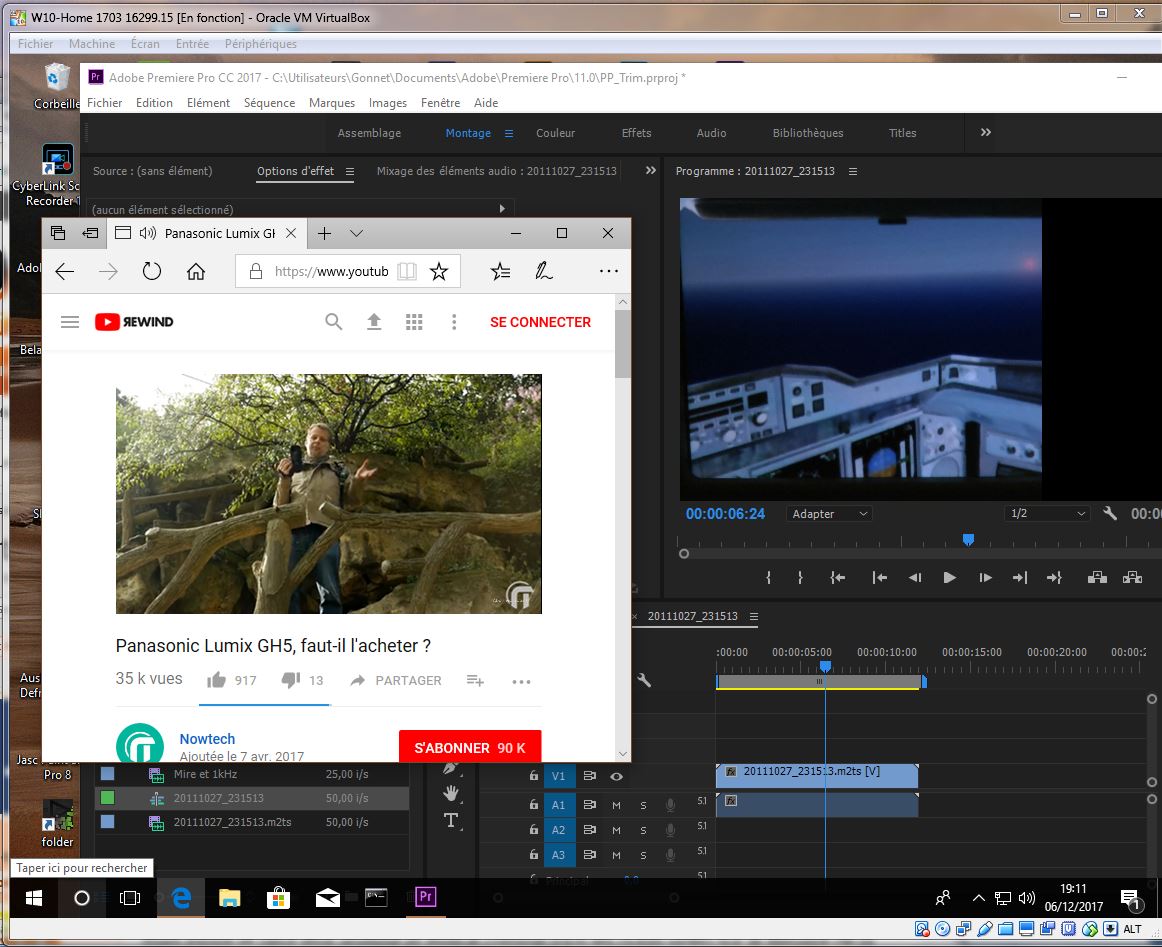Open the Séquence menu
1162x947 pixels.
[x=269, y=103]
